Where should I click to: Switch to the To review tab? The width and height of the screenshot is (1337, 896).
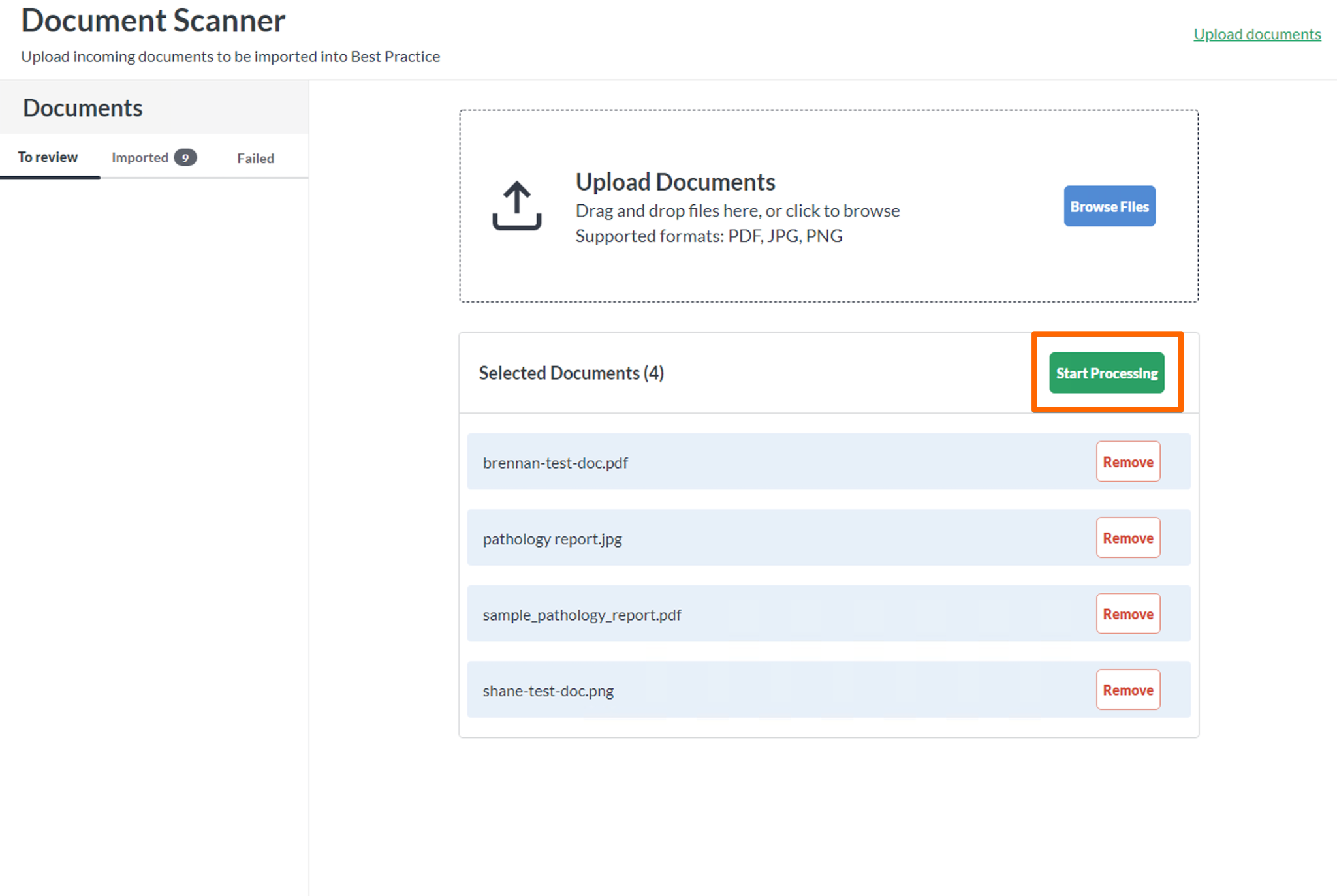click(x=48, y=157)
